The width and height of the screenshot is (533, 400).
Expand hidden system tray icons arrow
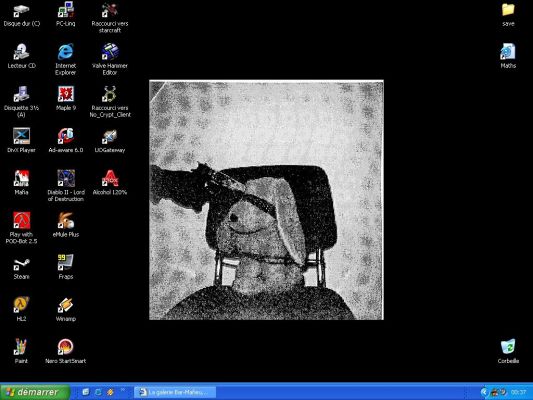tap(484, 393)
